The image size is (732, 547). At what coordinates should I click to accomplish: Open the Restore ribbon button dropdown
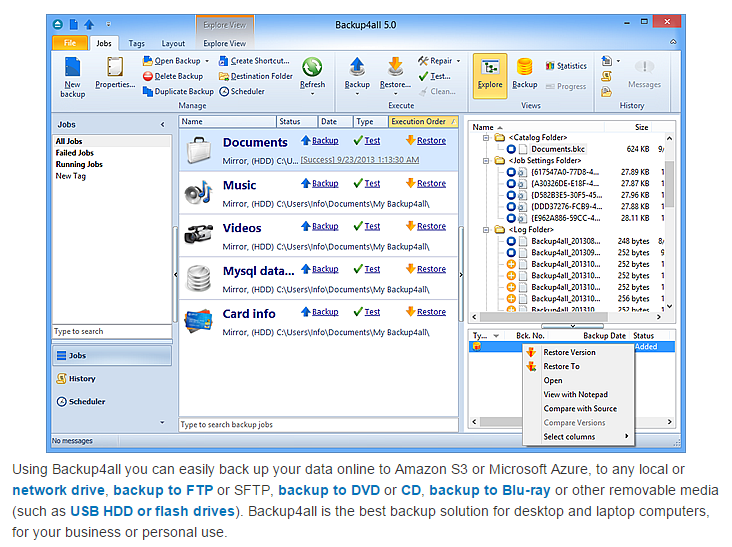(x=395, y=93)
